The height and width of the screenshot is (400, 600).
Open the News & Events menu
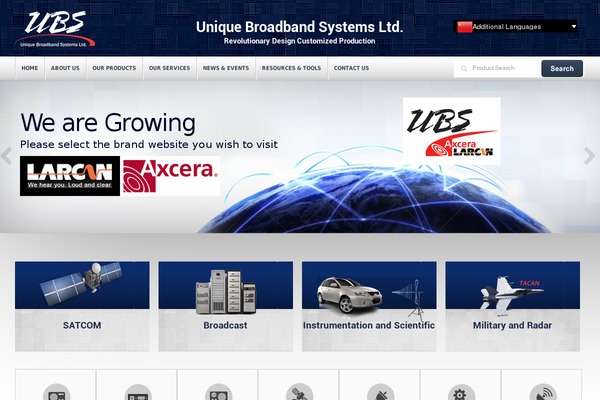tap(226, 68)
